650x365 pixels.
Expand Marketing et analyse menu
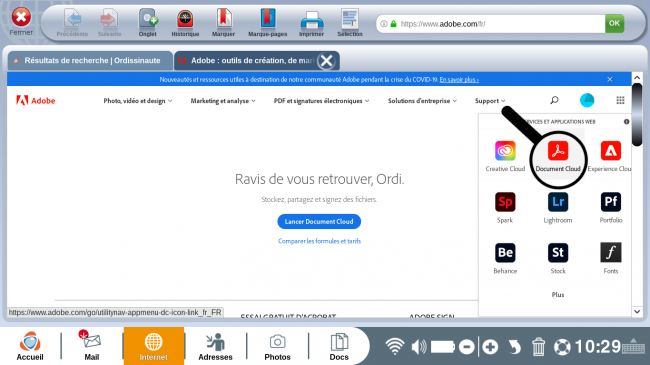pos(223,101)
